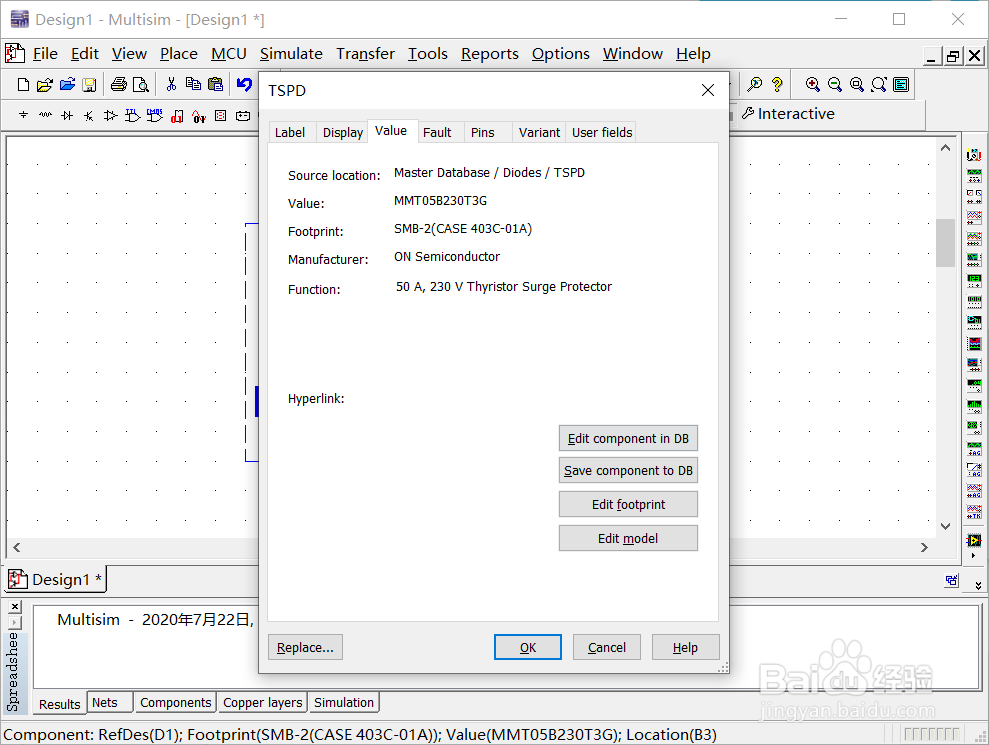Click the Zoom out icon

pyautogui.click(x=834, y=84)
